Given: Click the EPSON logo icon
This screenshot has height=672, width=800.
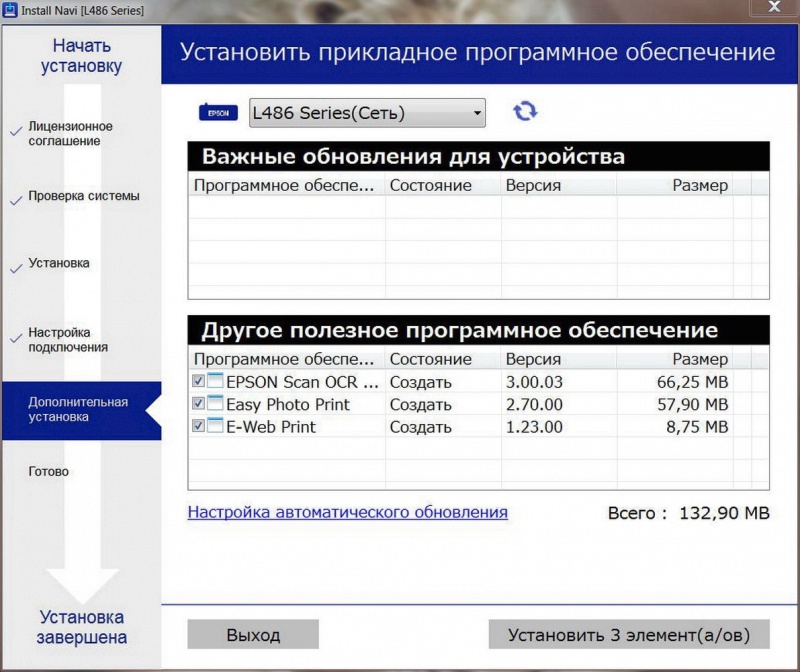Looking at the screenshot, I should pos(221,112).
